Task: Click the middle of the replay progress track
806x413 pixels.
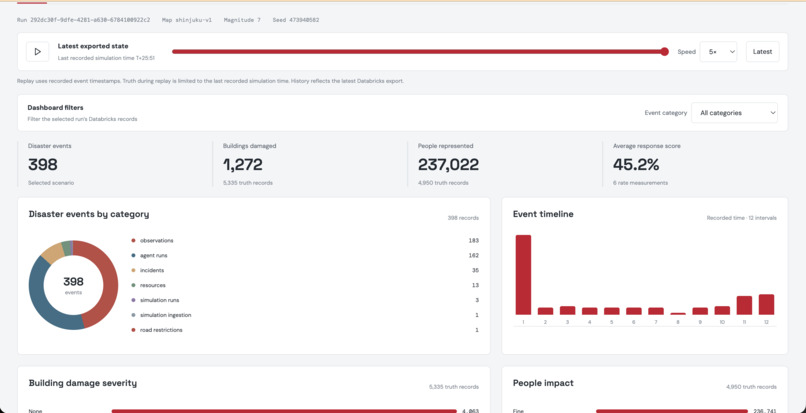Action: tap(418, 51)
